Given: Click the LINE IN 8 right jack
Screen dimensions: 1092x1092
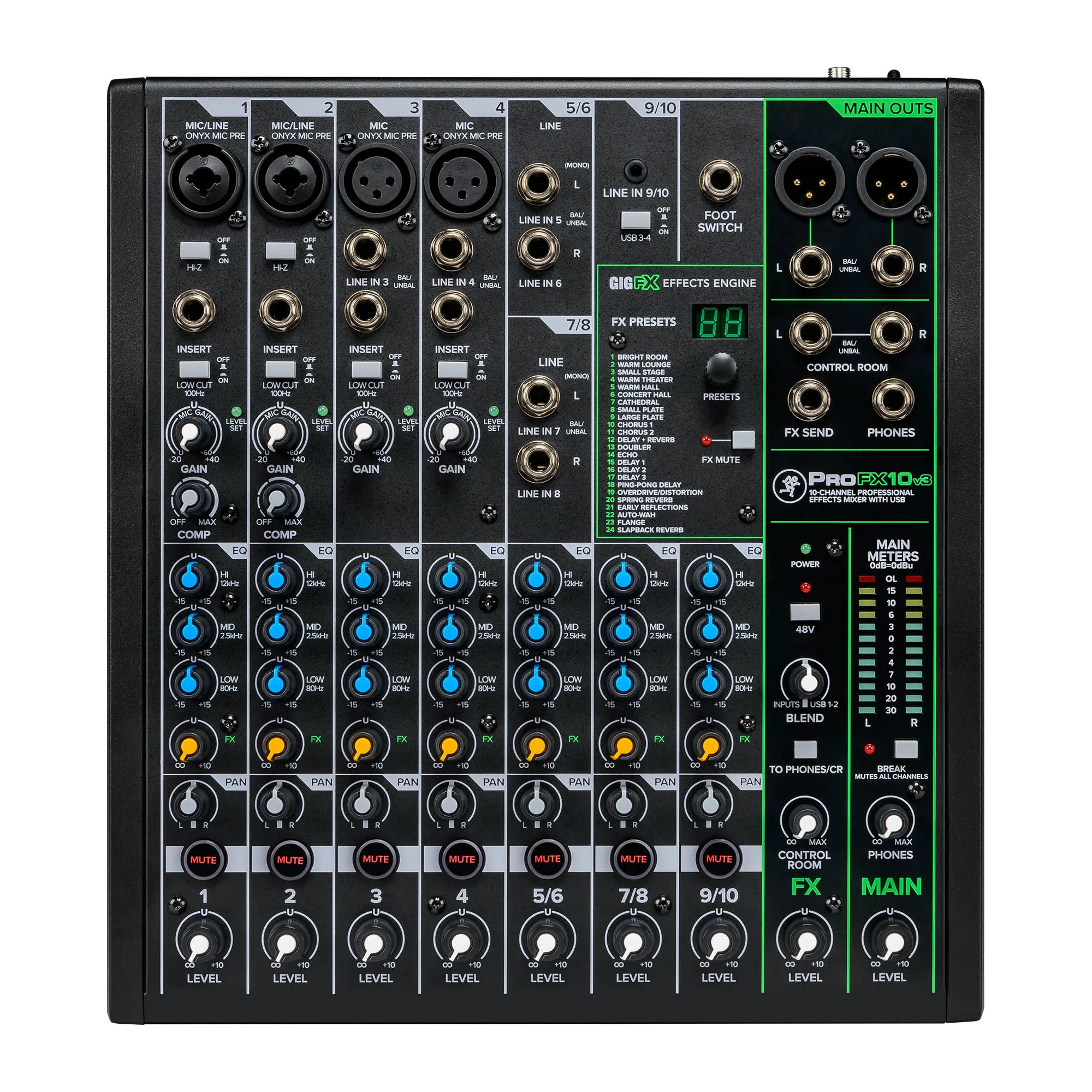Looking at the screenshot, I should [538, 461].
